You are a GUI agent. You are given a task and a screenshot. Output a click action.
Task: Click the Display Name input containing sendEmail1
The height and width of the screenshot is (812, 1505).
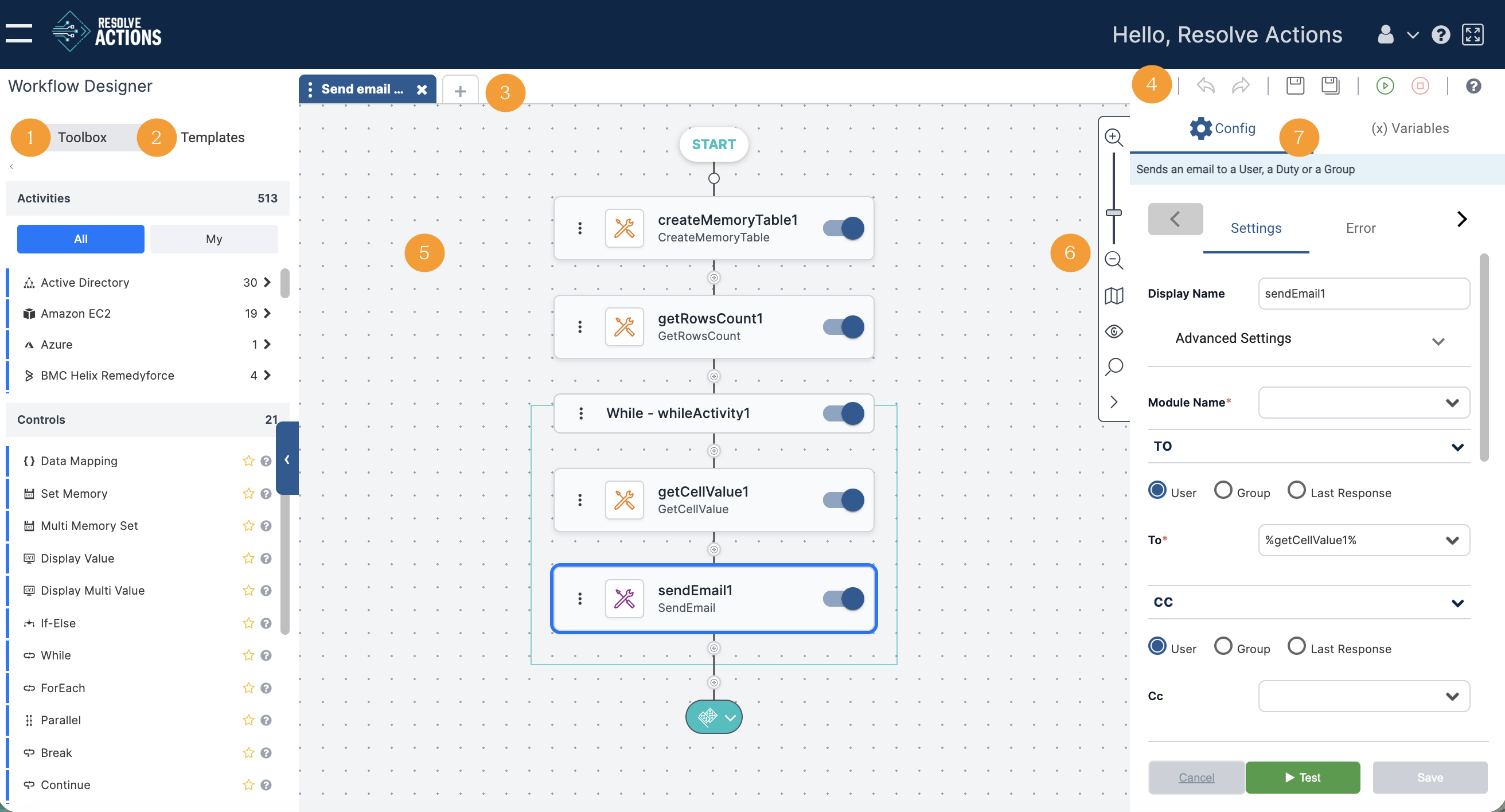1363,293
